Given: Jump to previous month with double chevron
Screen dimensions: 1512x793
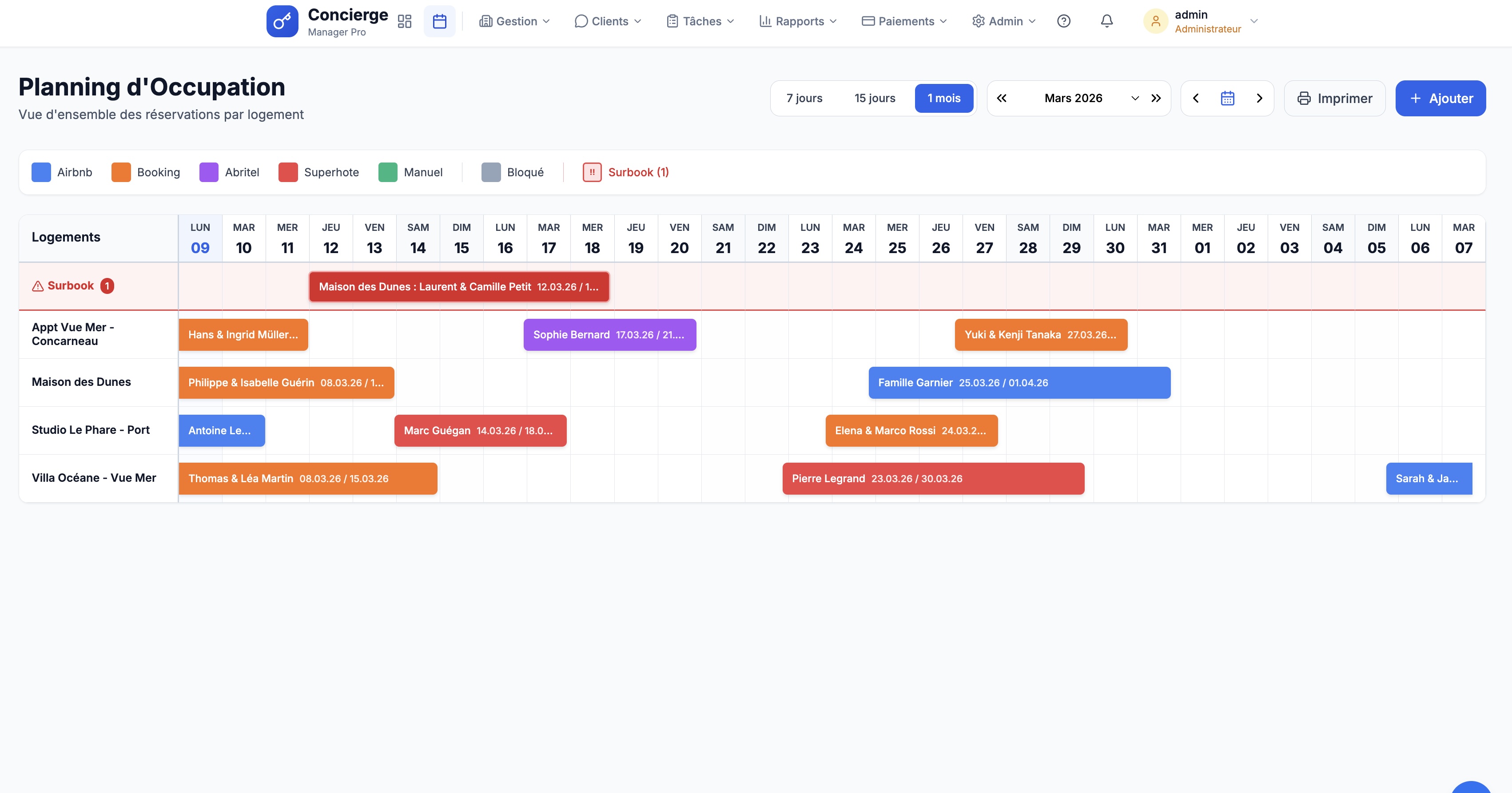Looking at the screenshot, I should 1002,99.
